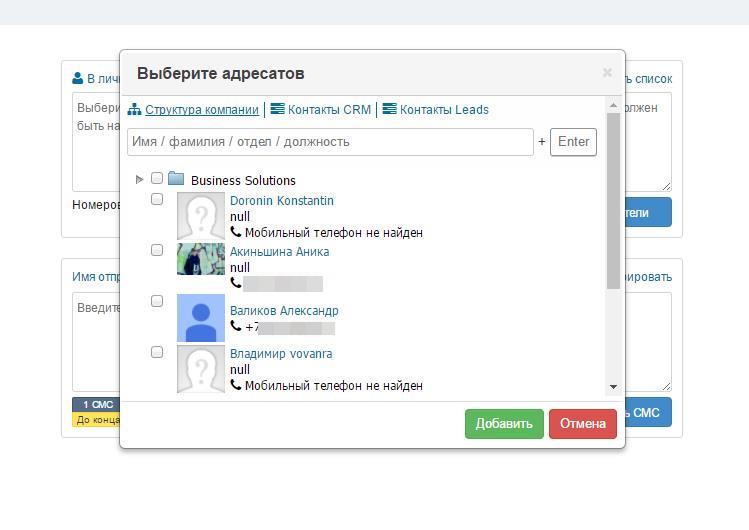The height and width of the screenshot is (530, 749).
Task: Click the red Отмена button
Action: 583,424
